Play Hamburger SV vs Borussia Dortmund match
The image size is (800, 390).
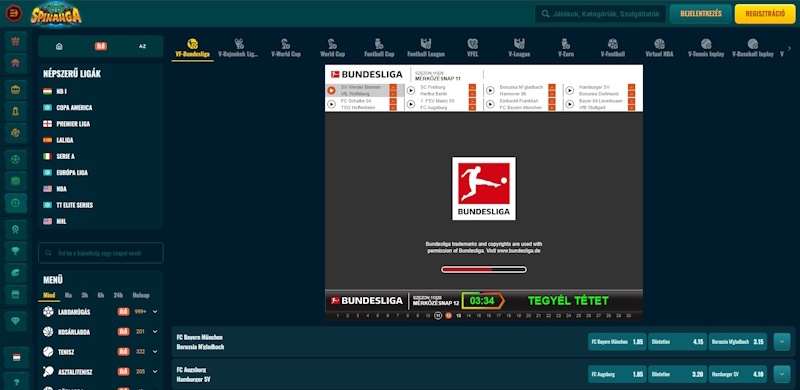(x=569, y=90)
